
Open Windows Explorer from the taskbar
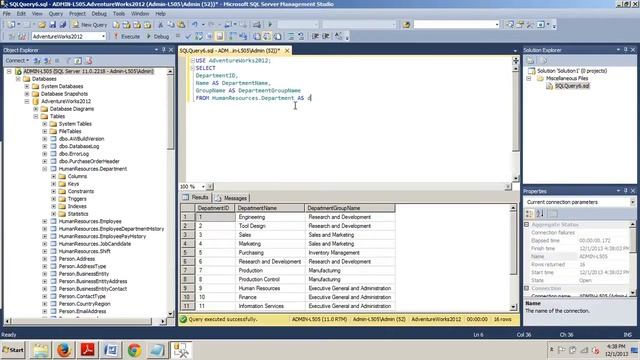click(x=40, y=350)
